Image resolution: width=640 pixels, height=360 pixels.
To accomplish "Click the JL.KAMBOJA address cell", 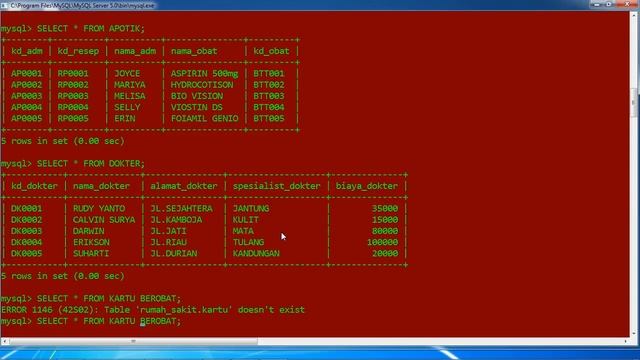I will (x=176, y=220).
